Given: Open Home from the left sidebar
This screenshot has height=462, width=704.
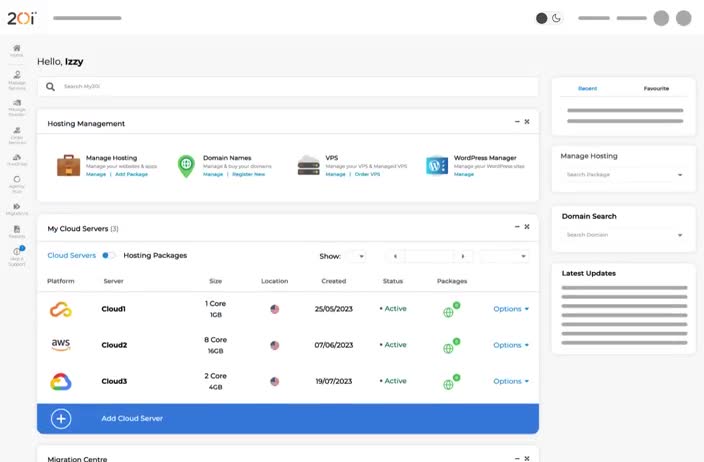Looking at the screenshot, I should 16,50.
